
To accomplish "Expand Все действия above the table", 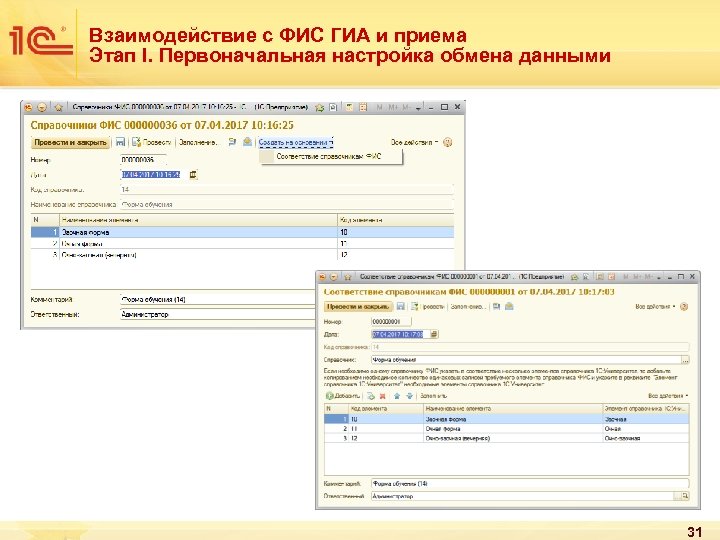I will click(x=668, y=395).
